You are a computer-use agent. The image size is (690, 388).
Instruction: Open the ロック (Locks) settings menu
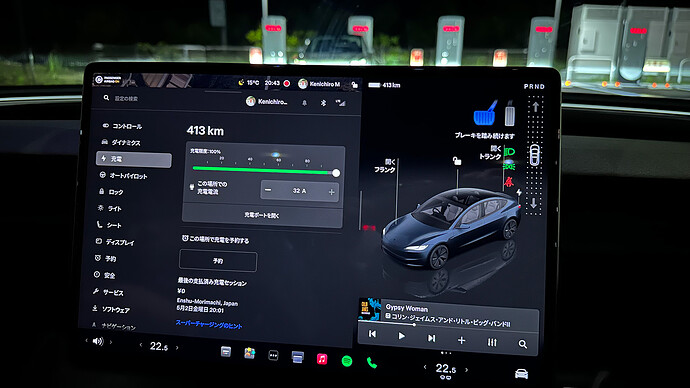111,192
